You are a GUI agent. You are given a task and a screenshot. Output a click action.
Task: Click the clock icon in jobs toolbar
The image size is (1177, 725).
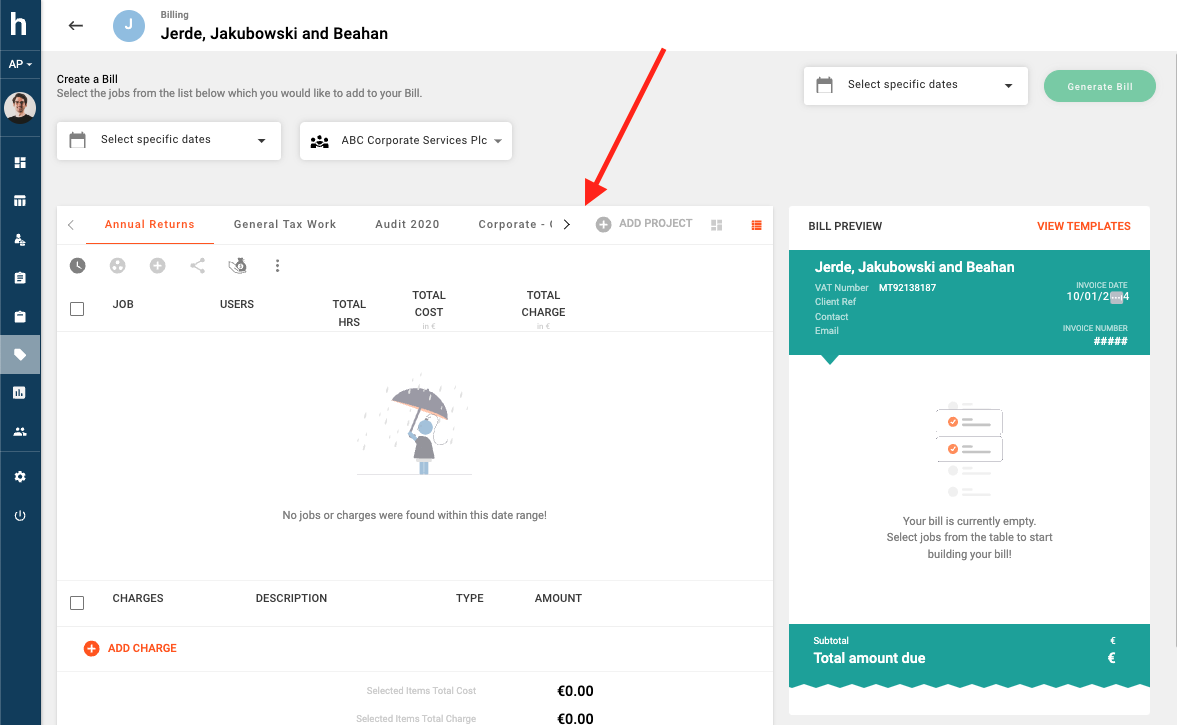pos(77,266)
